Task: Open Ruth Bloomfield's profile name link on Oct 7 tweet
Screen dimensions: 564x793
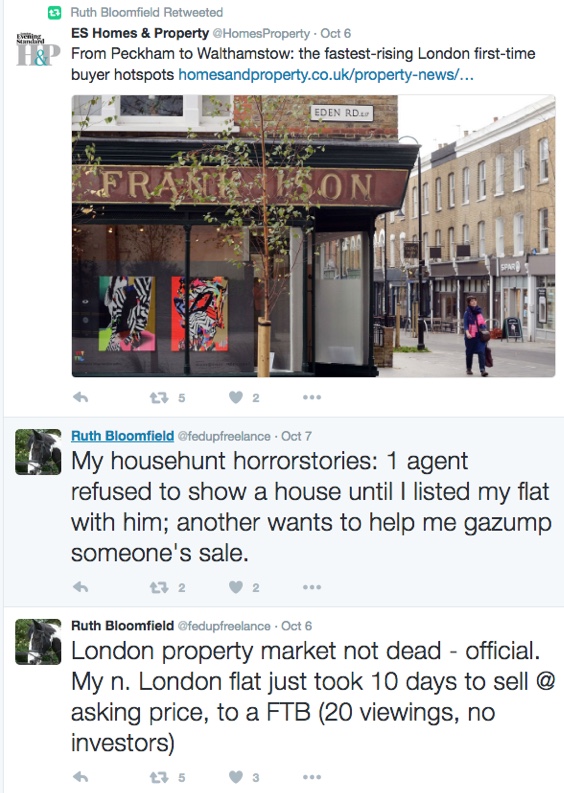Action: (122, 436)
